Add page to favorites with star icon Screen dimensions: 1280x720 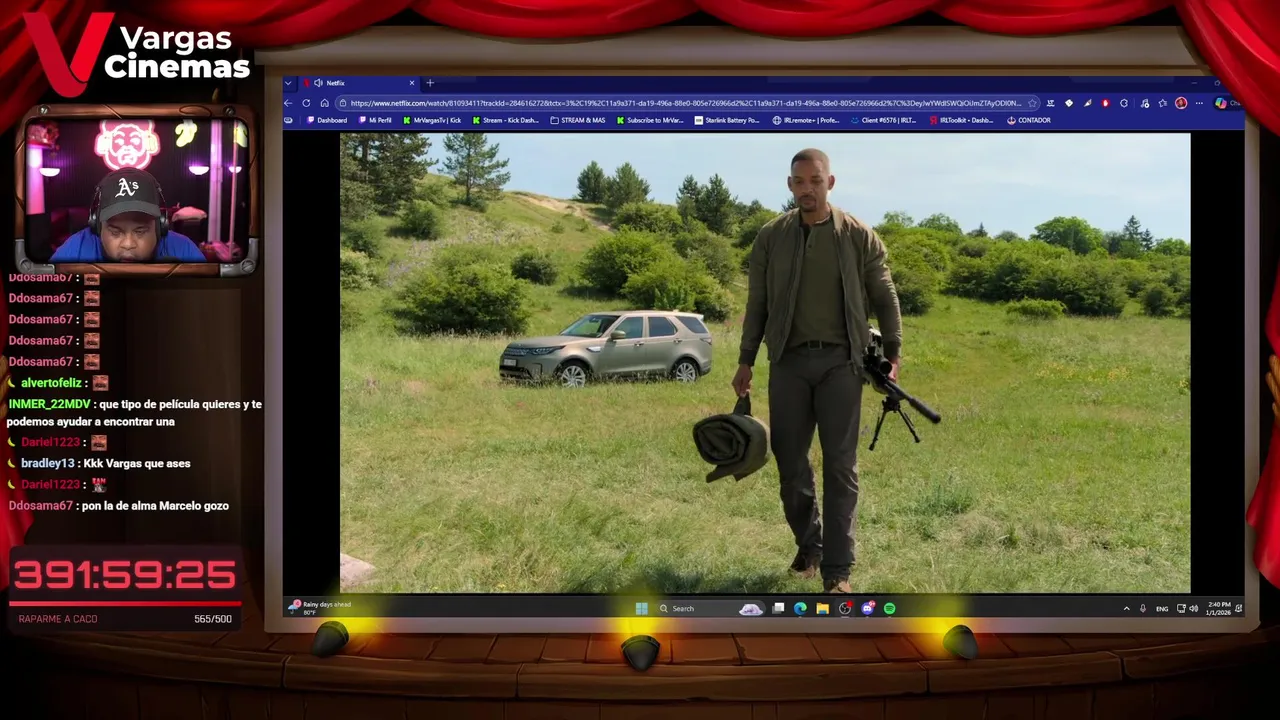click(x=1032, y=103)
